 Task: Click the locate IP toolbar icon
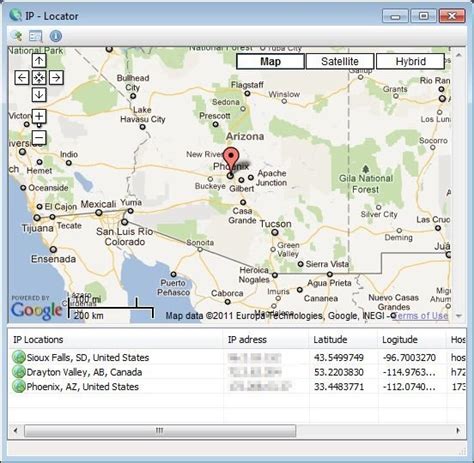pos(16,36)
